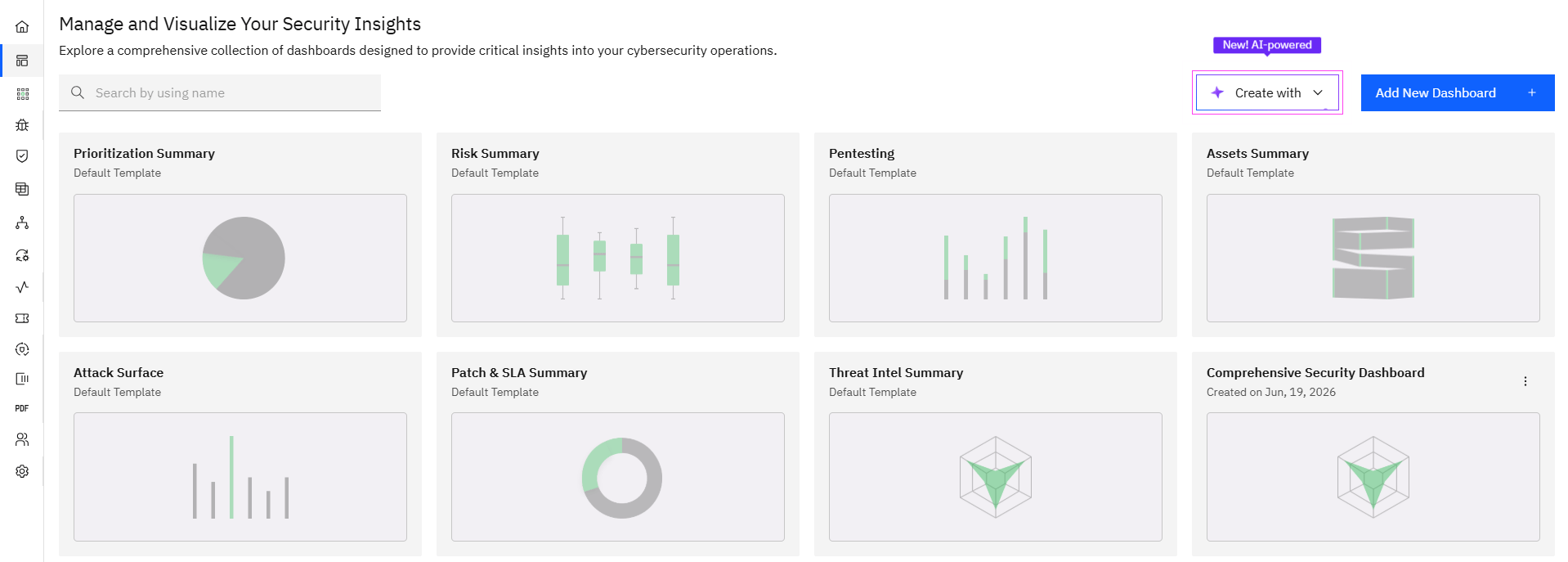Open the Comprehensive Security Dashboard radar thumbnail
The height and width of the screenshot is (562, 1568).
(1373, 477)
